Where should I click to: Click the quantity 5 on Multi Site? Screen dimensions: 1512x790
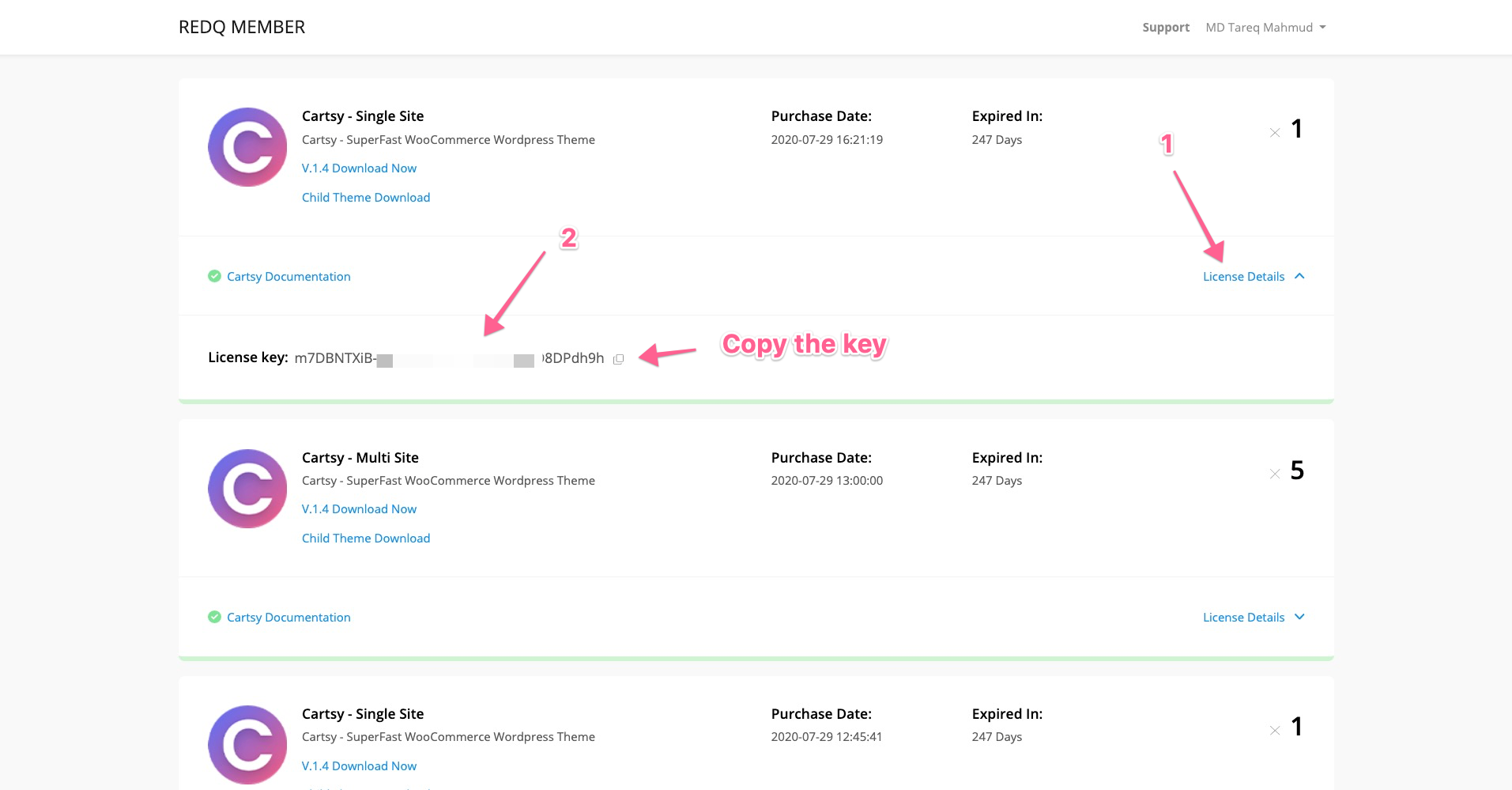(1297, 471)
